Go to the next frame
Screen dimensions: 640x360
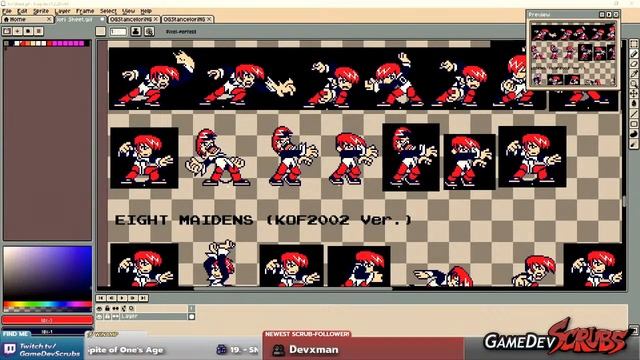point(133,298)
